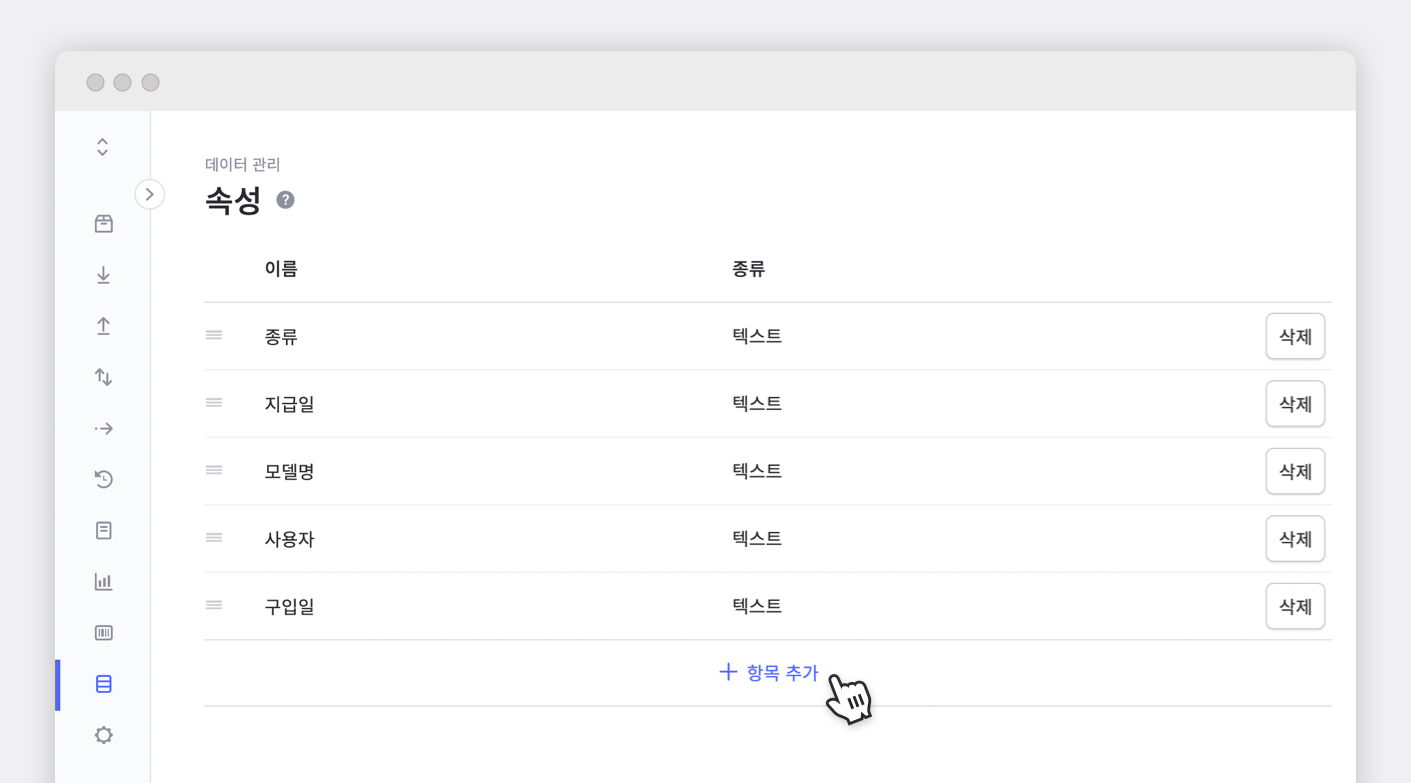Open the history clock icon
The width and height of the screenshot is (1411, 783).
click(x=103, y=479)
